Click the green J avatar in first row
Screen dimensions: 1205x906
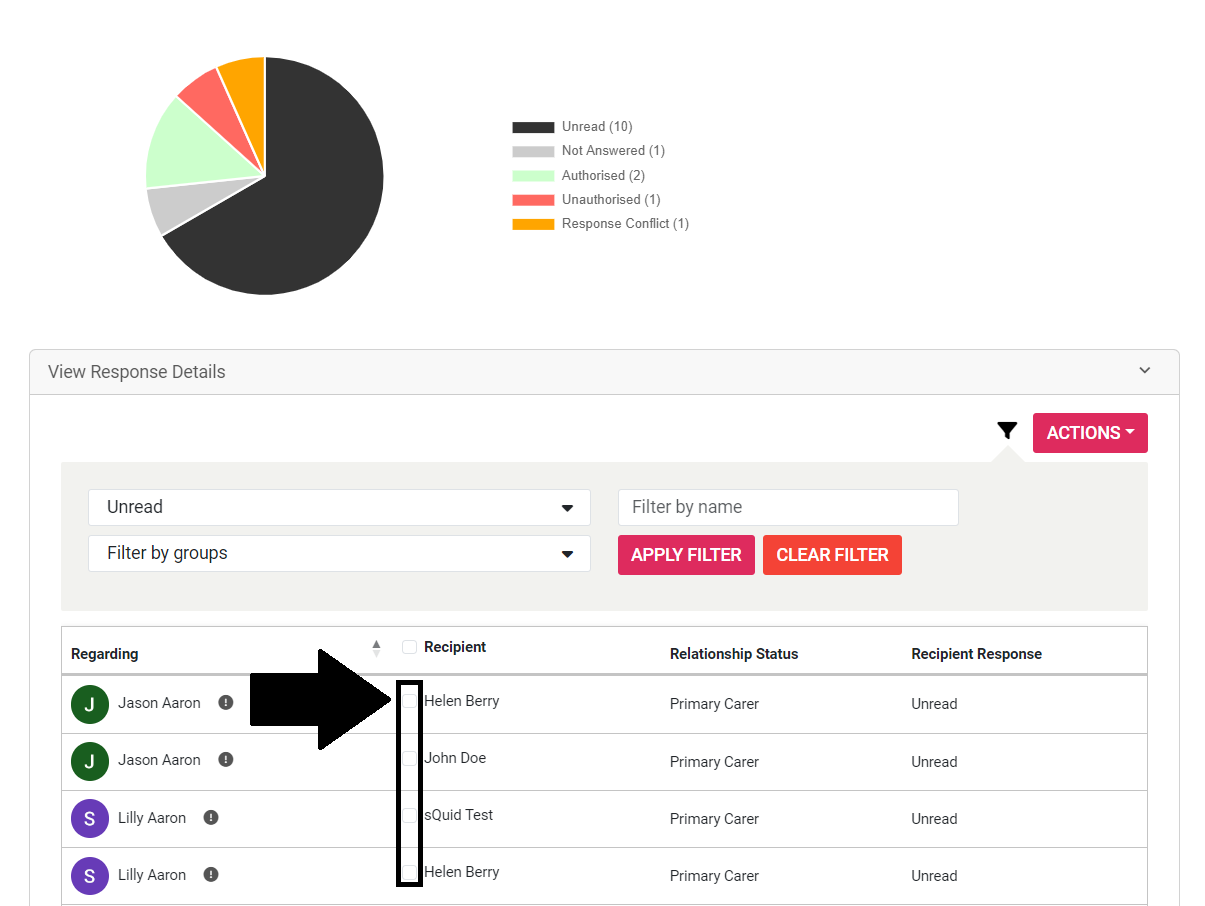(90, 704)
